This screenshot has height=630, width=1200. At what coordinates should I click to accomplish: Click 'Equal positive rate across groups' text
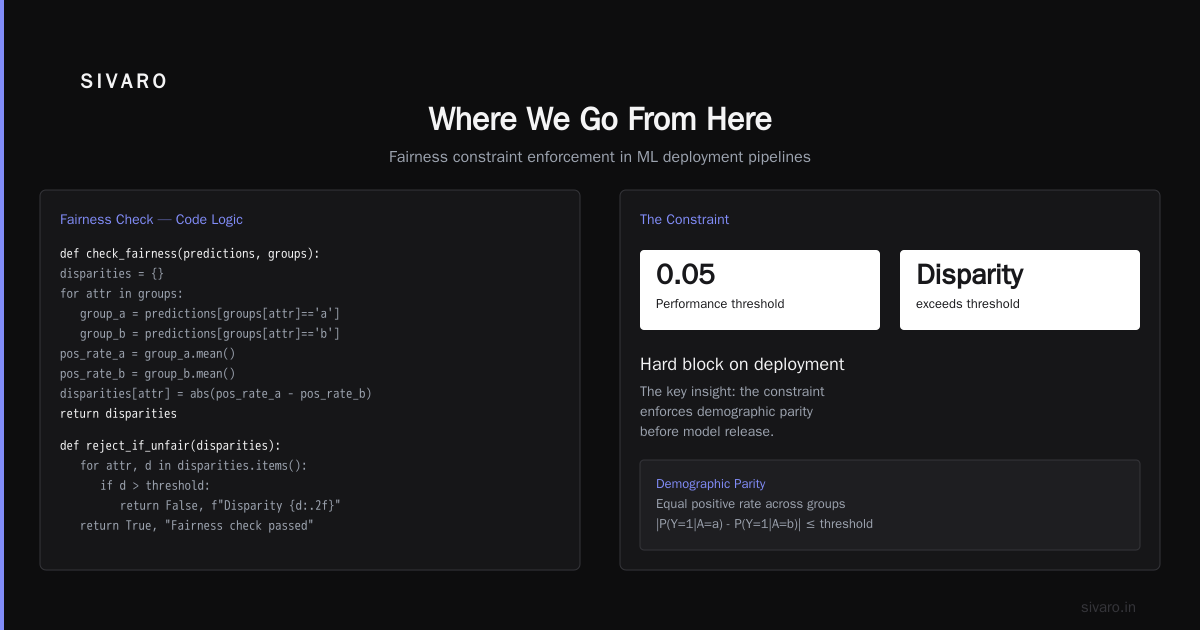[x=751, y=504]
